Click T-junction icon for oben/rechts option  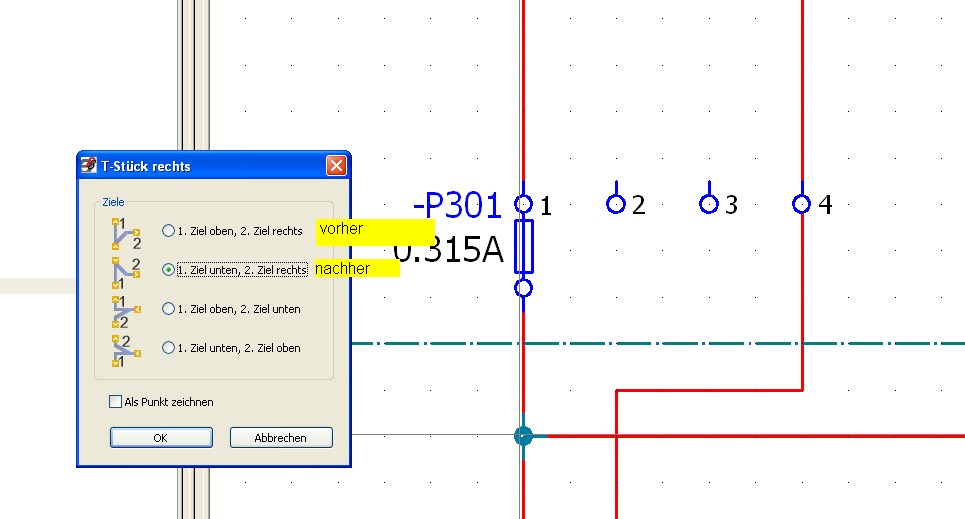pos(126,233)
